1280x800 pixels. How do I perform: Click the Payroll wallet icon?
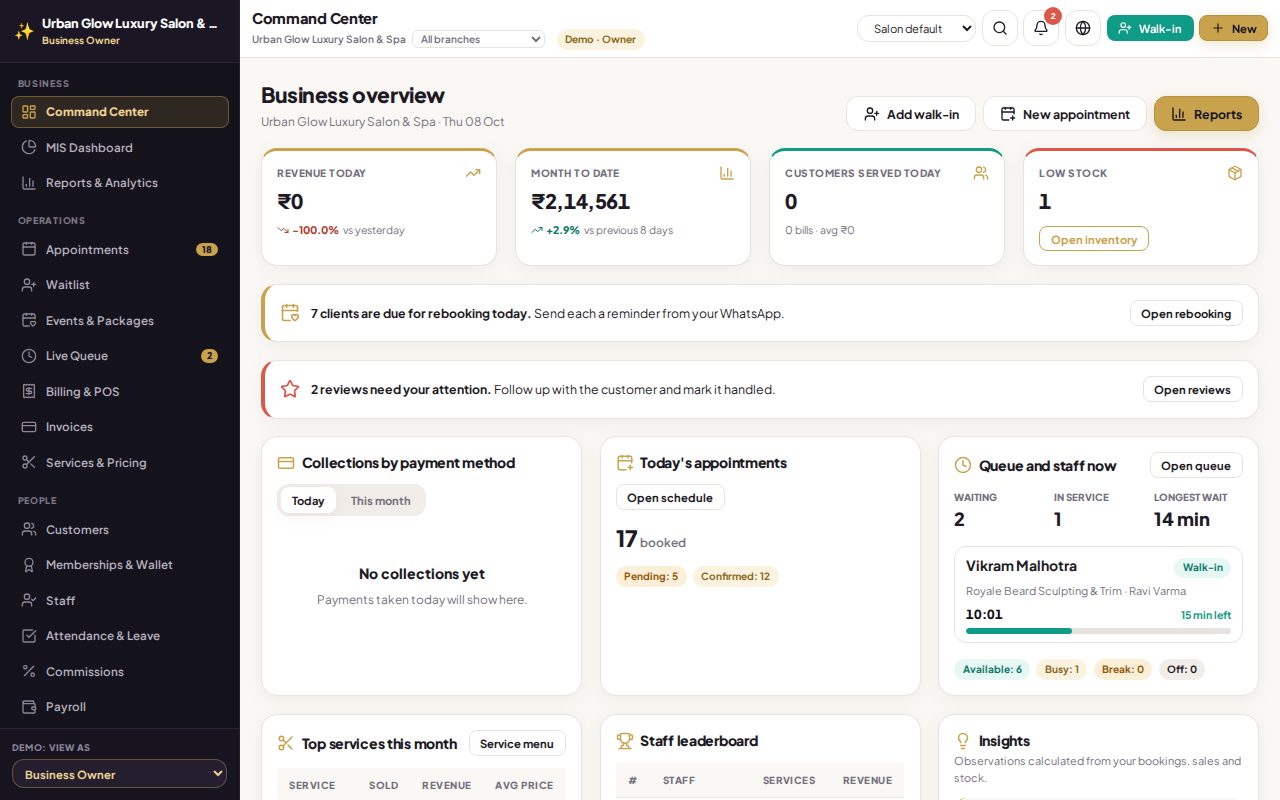tap(29, 707)
